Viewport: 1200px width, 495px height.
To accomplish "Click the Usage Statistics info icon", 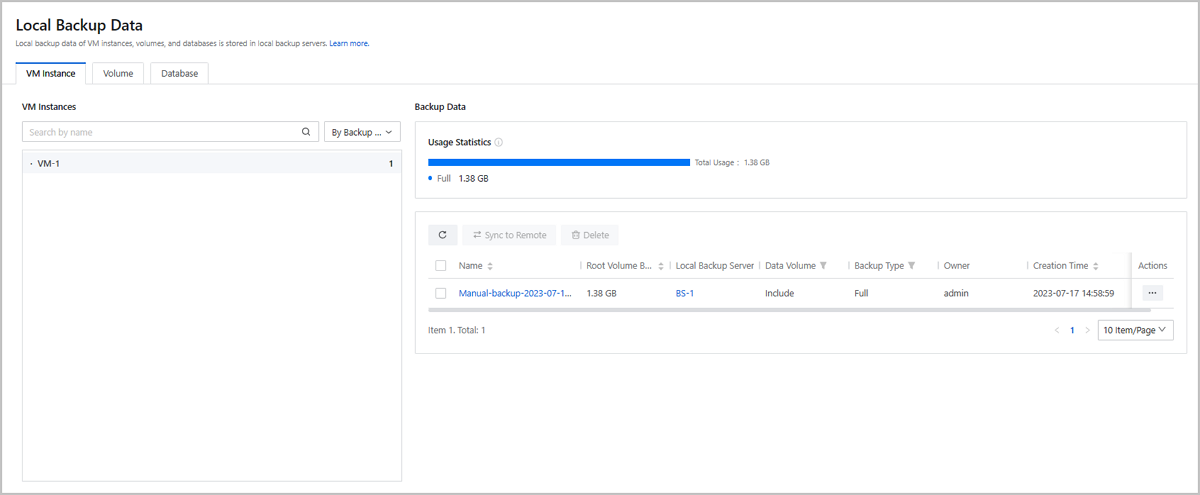I will pos(499,142).
